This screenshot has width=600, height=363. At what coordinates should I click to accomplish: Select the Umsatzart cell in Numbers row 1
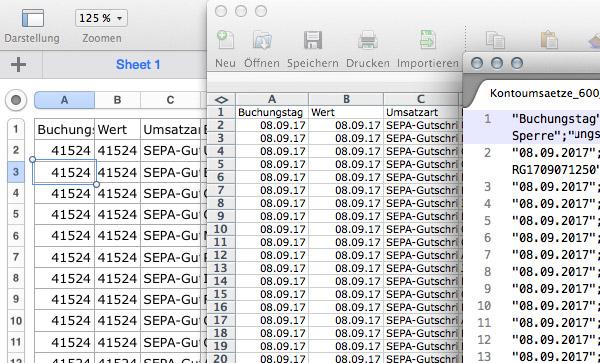171,129
